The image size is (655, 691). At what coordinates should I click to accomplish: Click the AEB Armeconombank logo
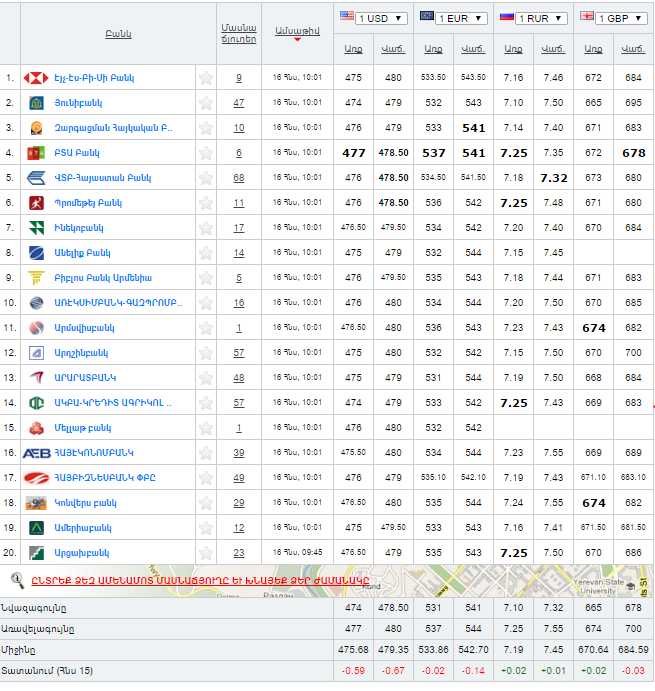point(36,453)
